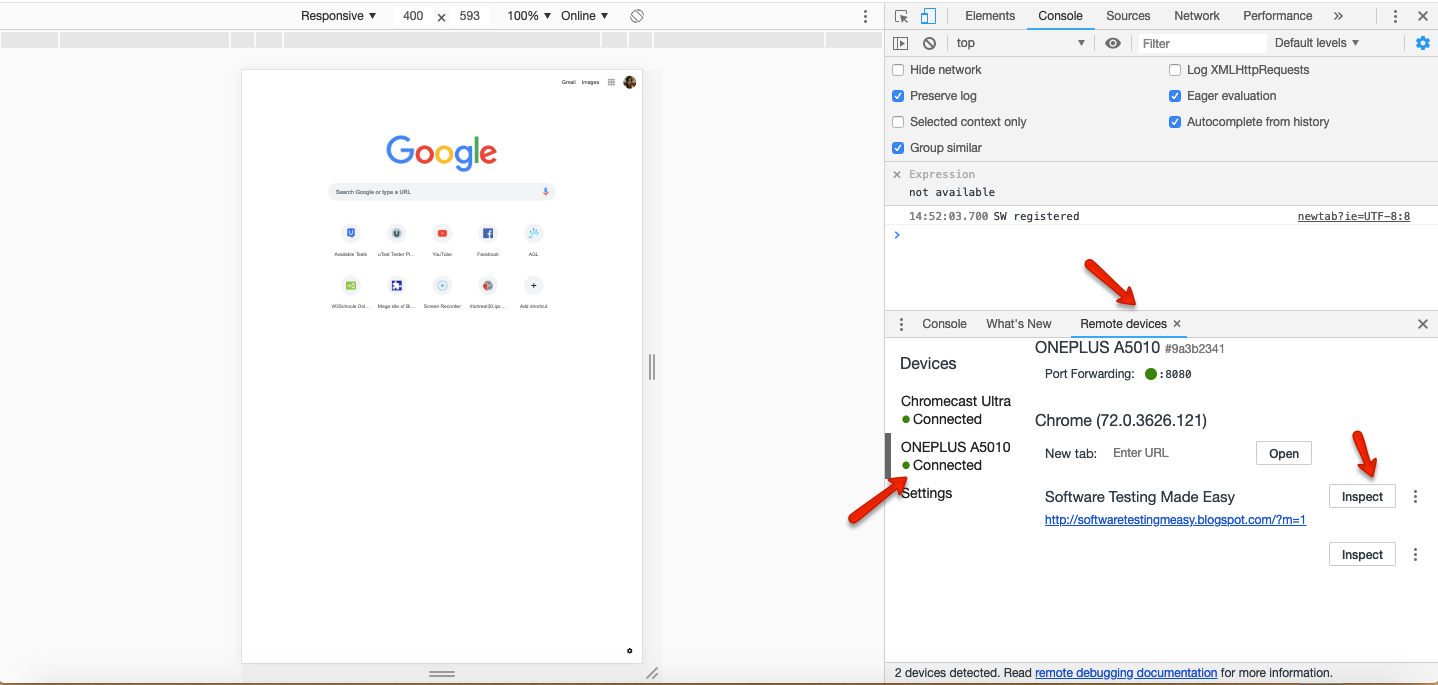The height and width of the screenshot is (685, 1438).
Task: Open the softwaretestingmeasy blogspot link
Action: (x=1174, y=519)
